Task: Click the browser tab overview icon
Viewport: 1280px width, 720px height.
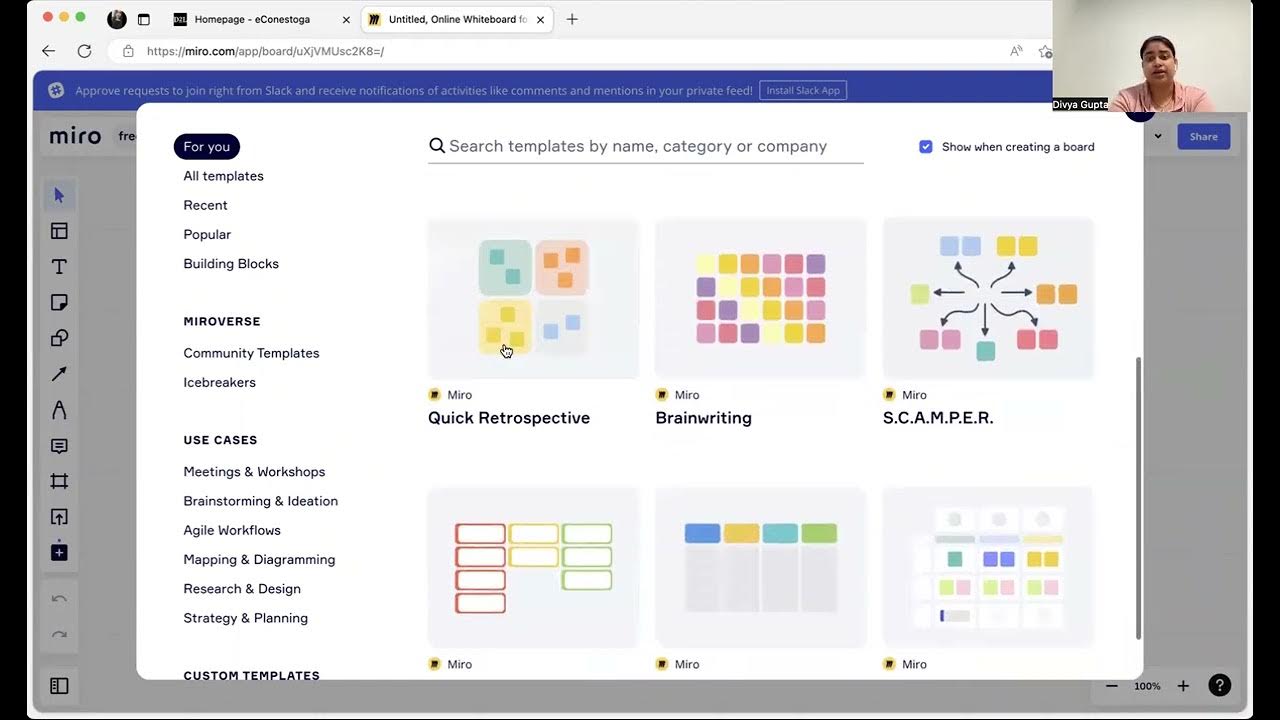Action: click(x=143, y=19)
